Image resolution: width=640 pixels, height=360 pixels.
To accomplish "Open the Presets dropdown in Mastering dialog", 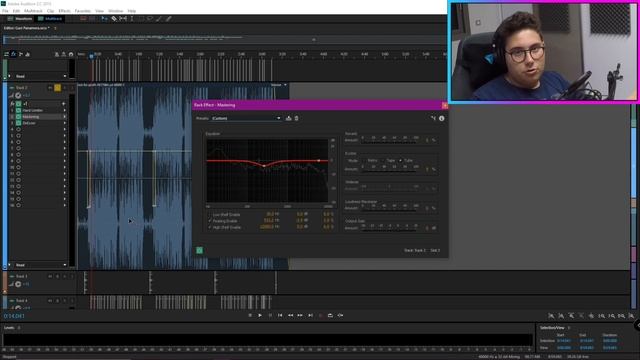I will tap(246, 118).
